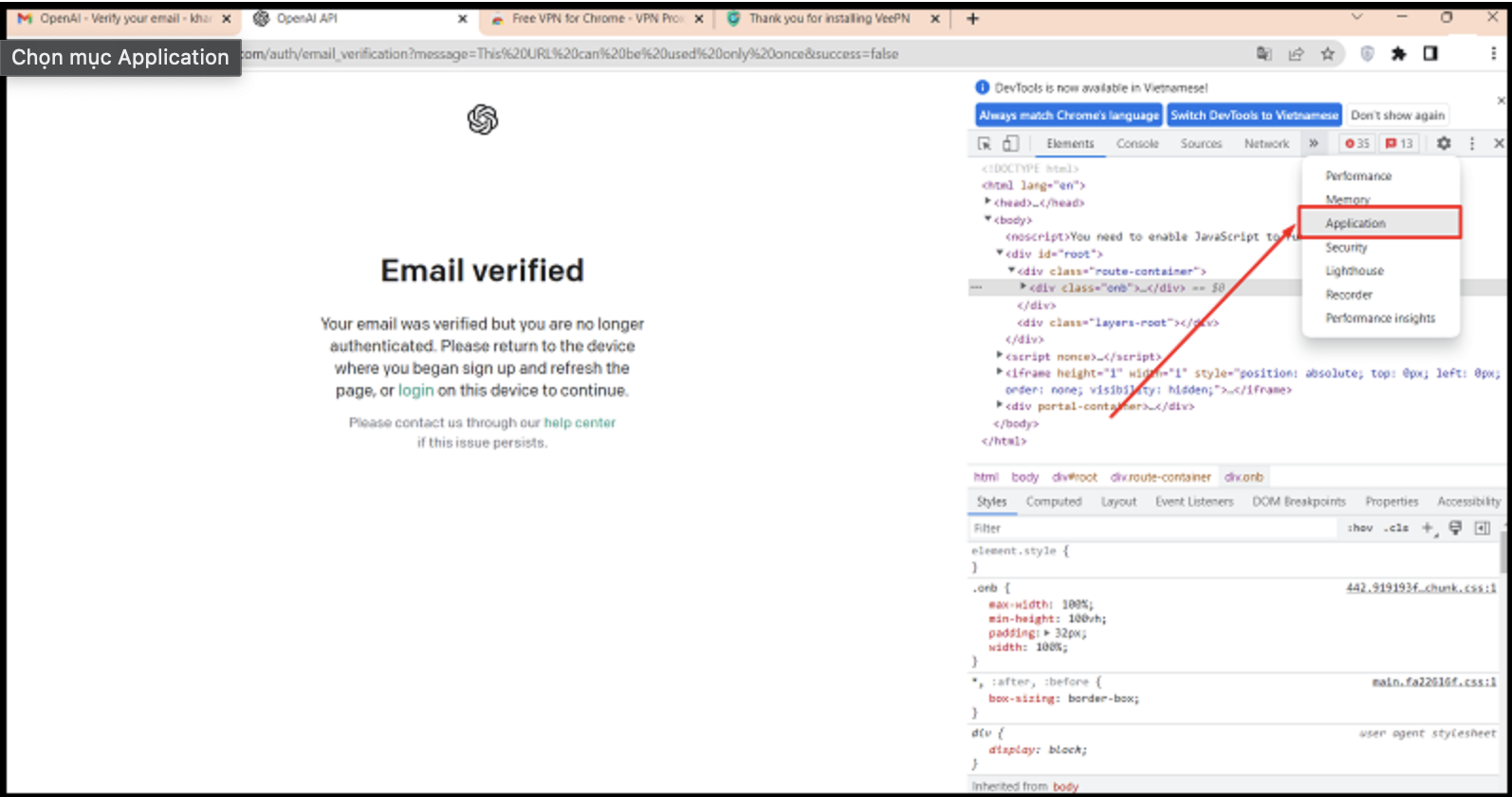Open the red errors counter showing 35
This screenshot has width=1512, height=797.
[1356, 143]
